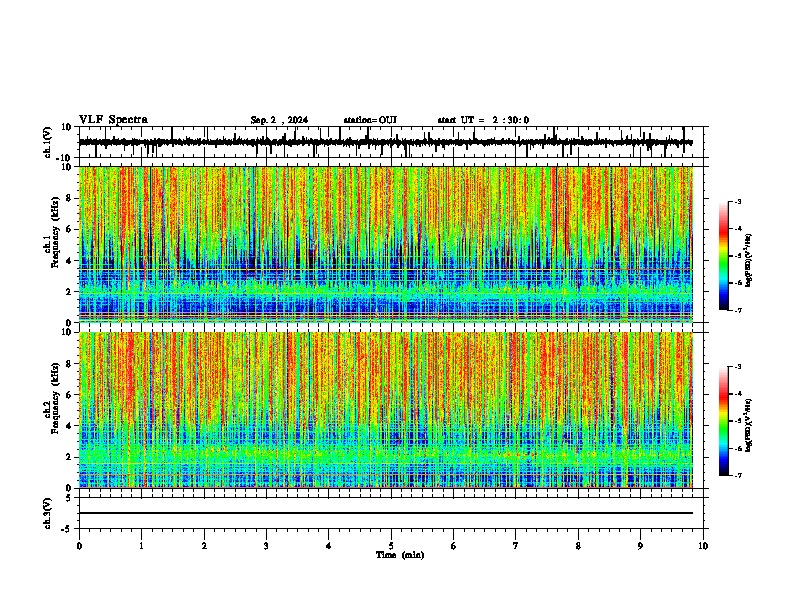Click the flat ch.3 voltage trace line
Screen dimensions: 792x612
click(x=385, y=513)
